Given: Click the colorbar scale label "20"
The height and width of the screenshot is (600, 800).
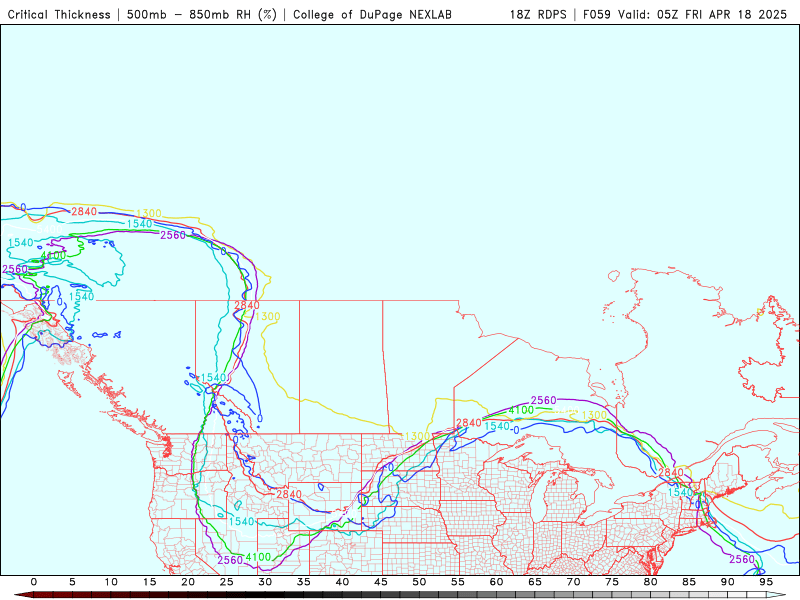Looking at the screenshot, I should (x=188, y=582).
